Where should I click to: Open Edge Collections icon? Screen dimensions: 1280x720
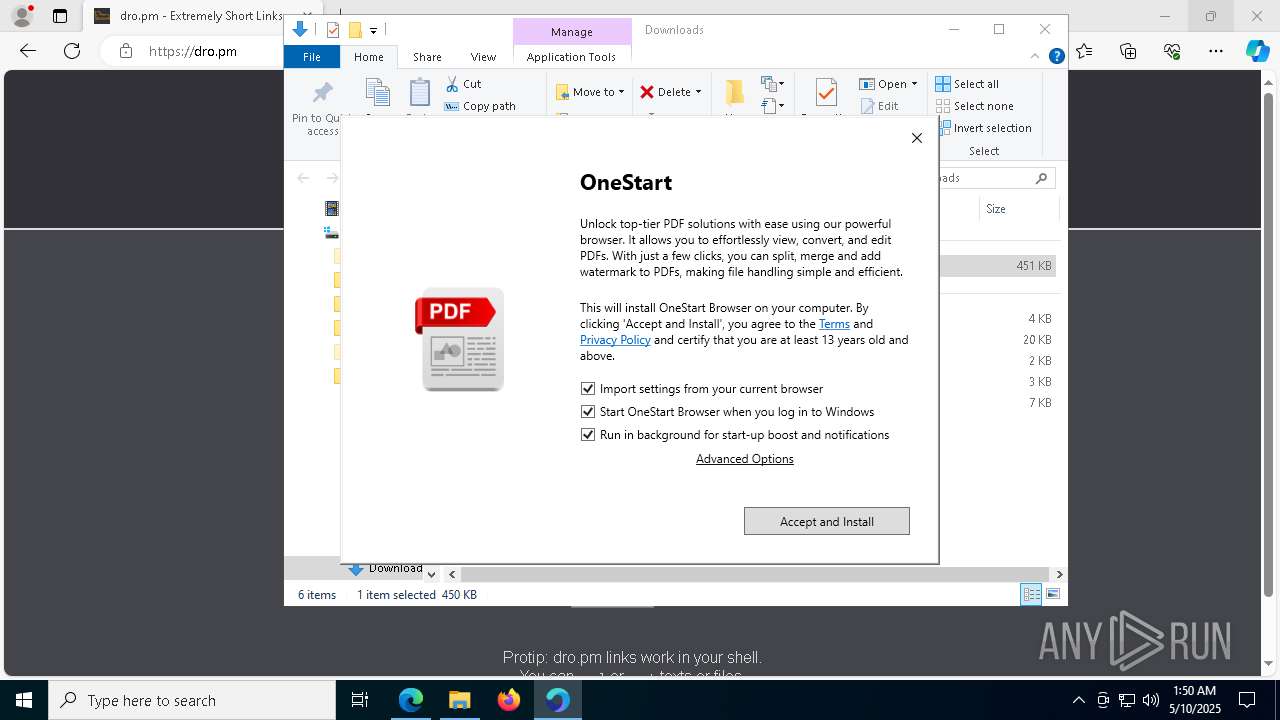click(1128, 51)
